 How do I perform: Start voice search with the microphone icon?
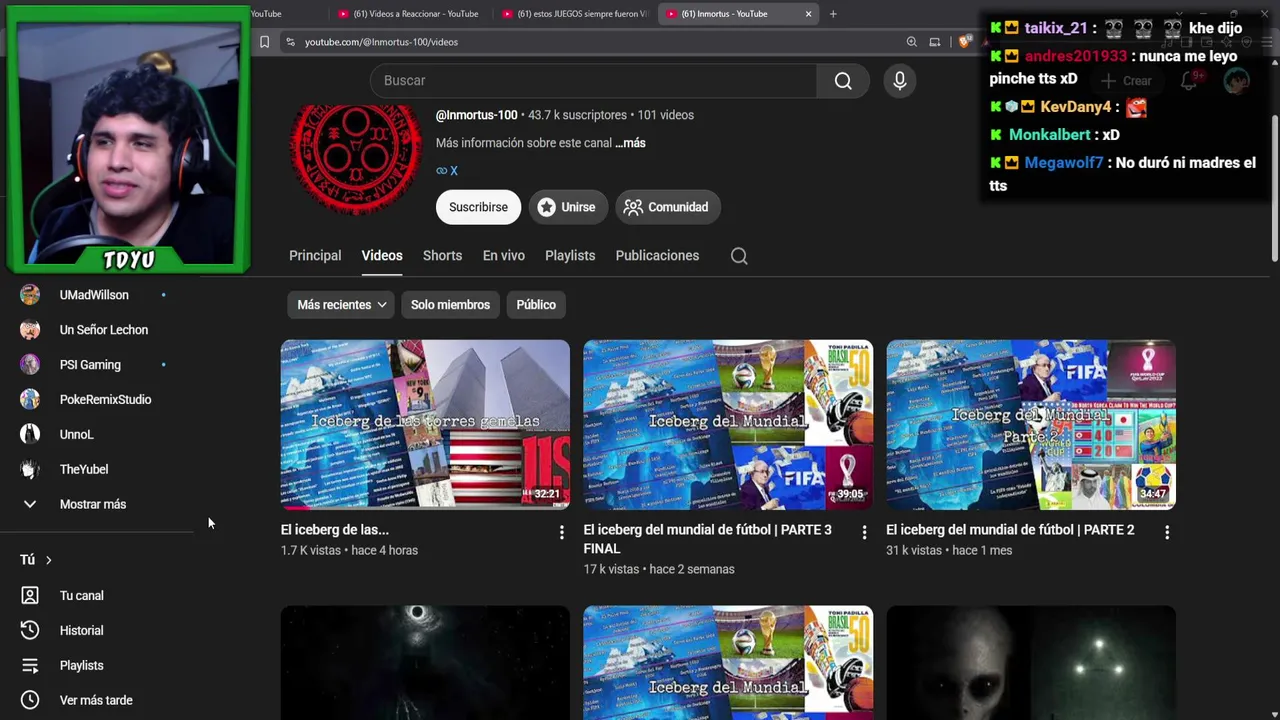point(900,81)
